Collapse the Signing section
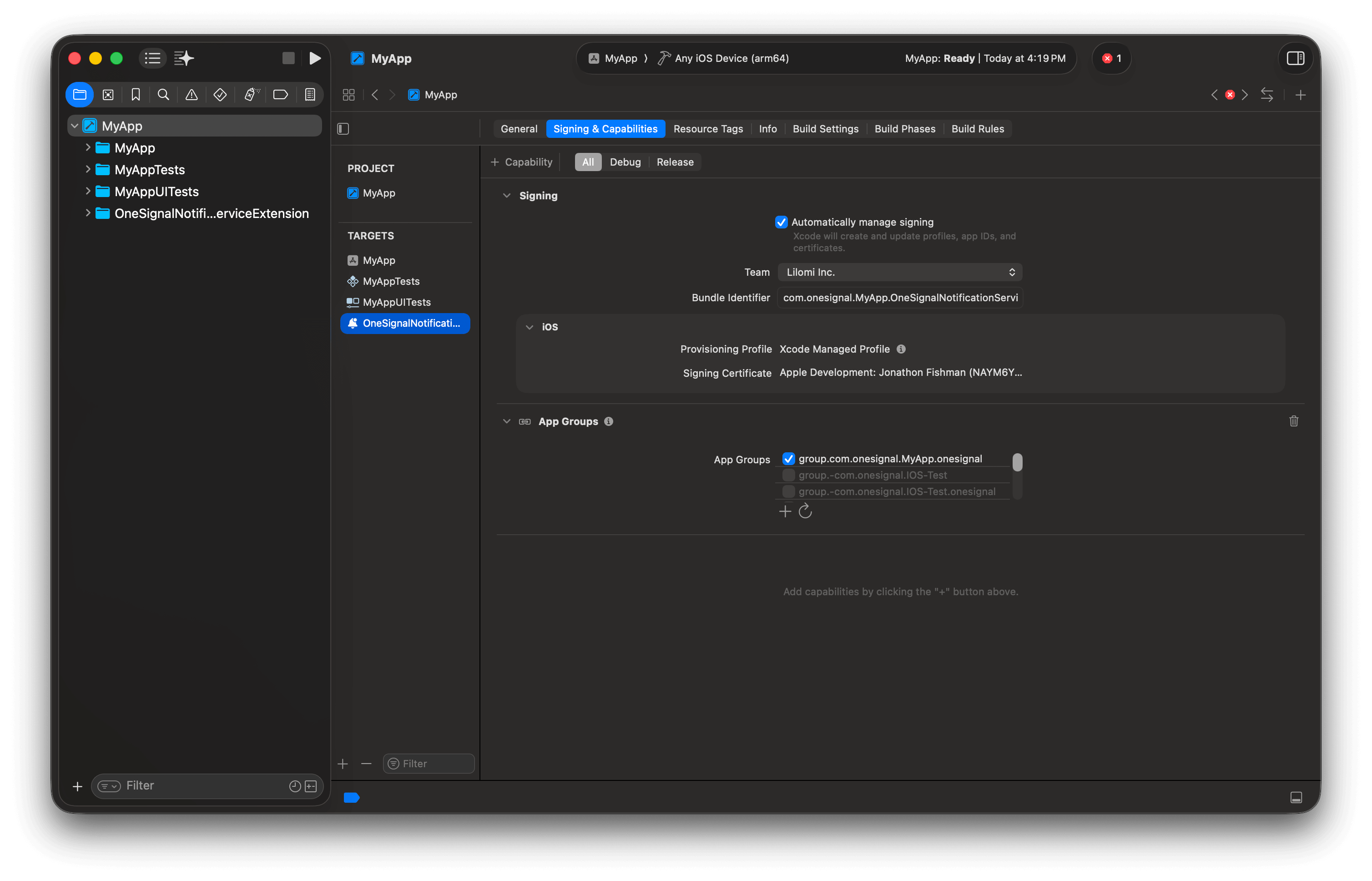The width and height of the screenshot is (1372, 881). point(507,195)
